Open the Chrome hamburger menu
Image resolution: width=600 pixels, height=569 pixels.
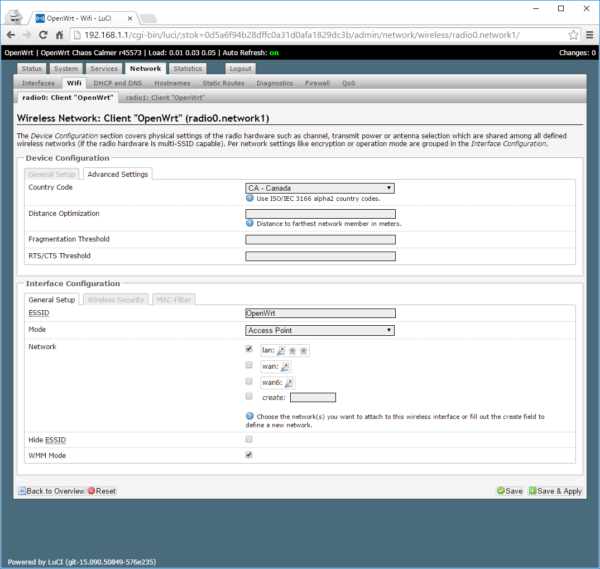[x=589, y=35]
